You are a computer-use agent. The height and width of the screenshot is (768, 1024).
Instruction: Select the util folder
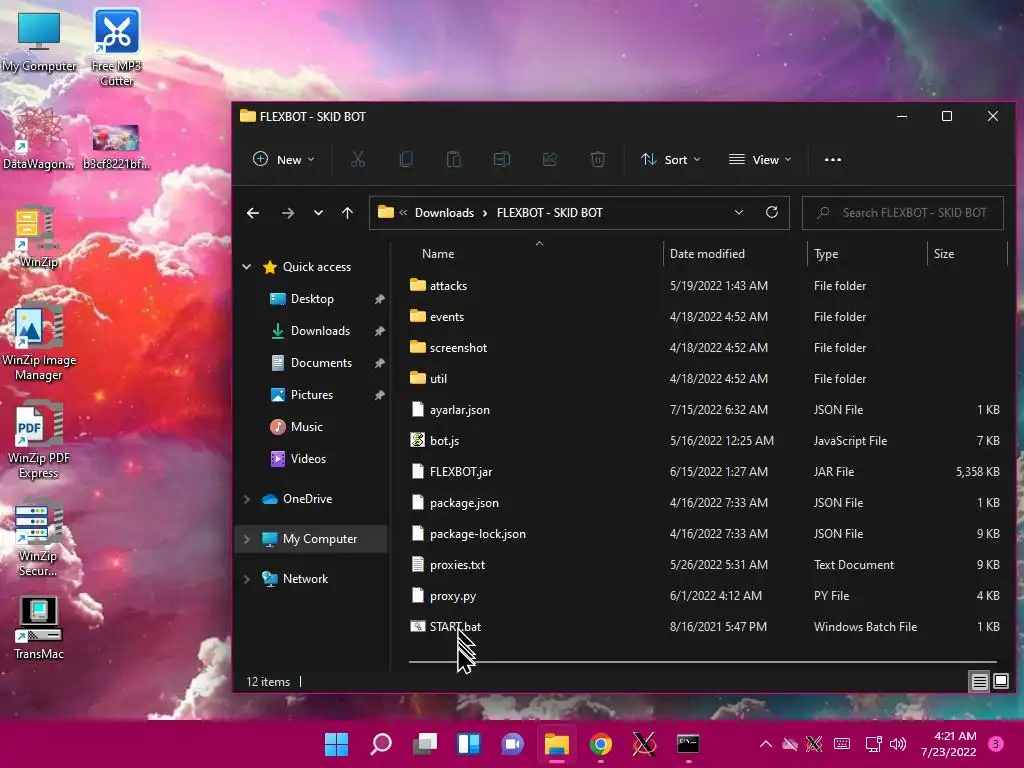pos(703,379)
